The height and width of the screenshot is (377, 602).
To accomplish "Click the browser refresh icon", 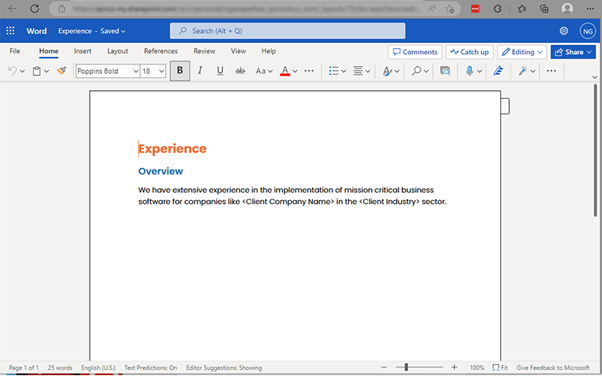I will coord(35,8).
